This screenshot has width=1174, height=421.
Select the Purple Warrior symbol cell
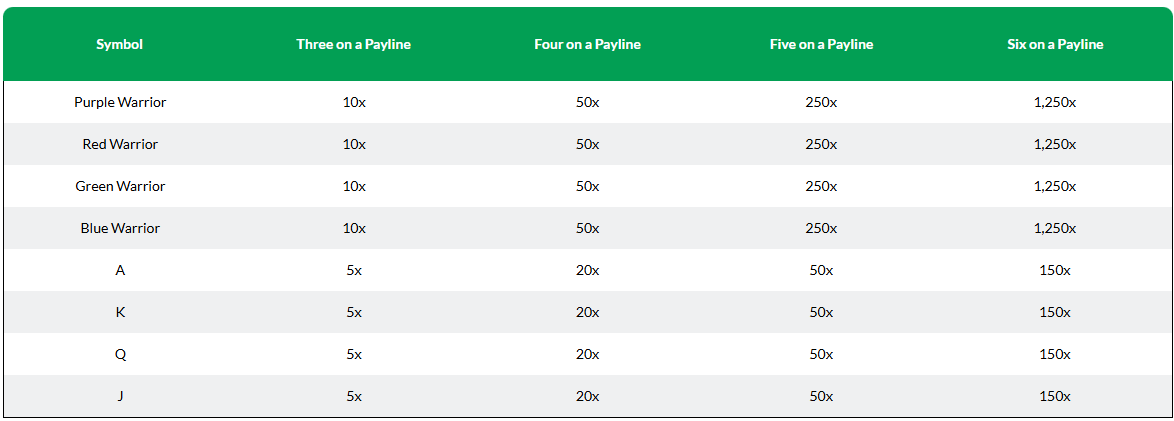point(120,102)
